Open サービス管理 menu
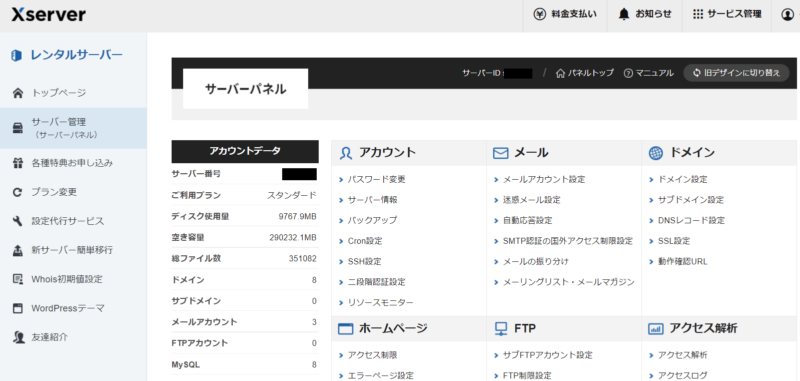This screenshot has width=800, height=381. point(727,14)
